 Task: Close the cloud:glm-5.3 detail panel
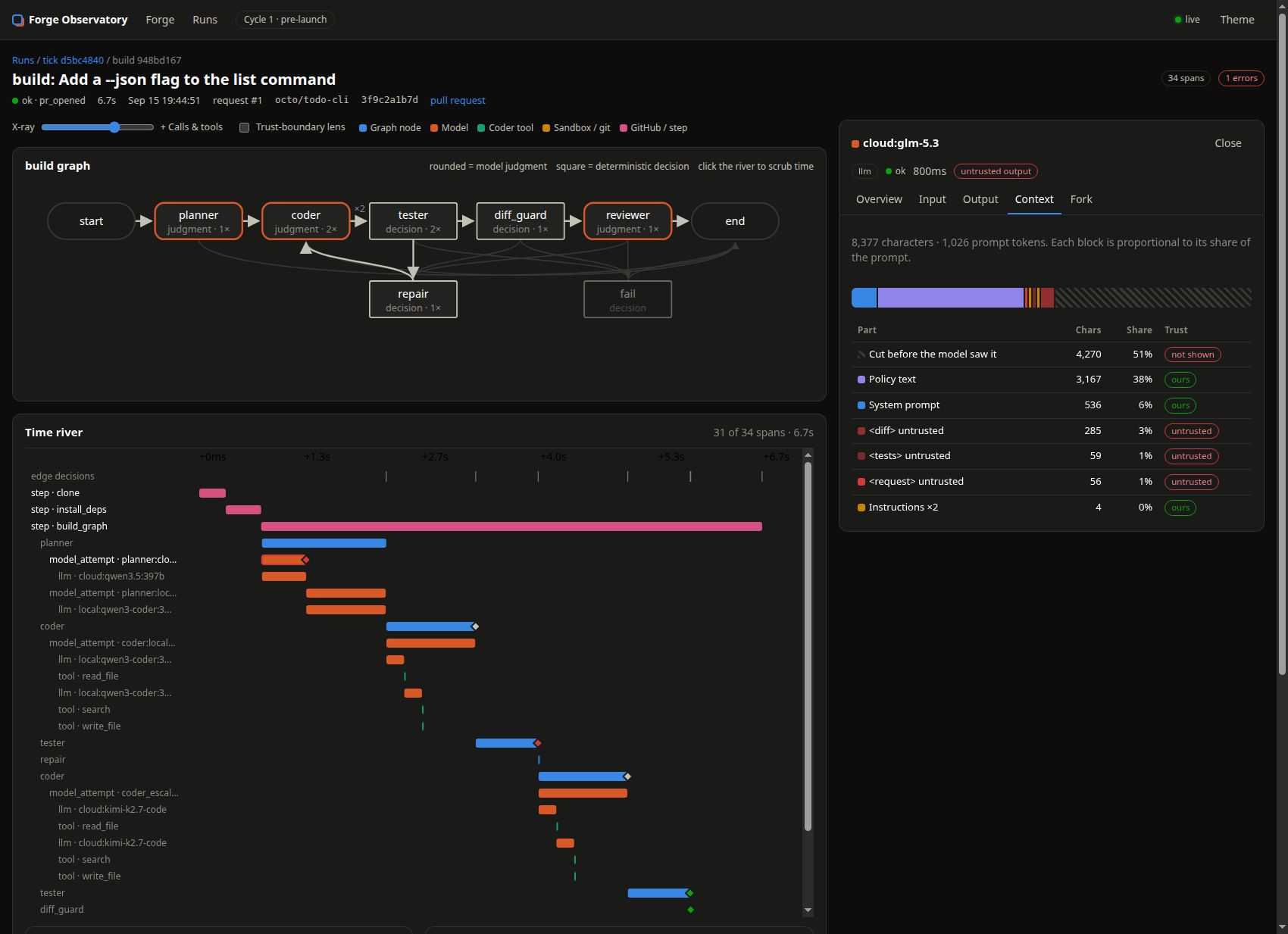1227,143
